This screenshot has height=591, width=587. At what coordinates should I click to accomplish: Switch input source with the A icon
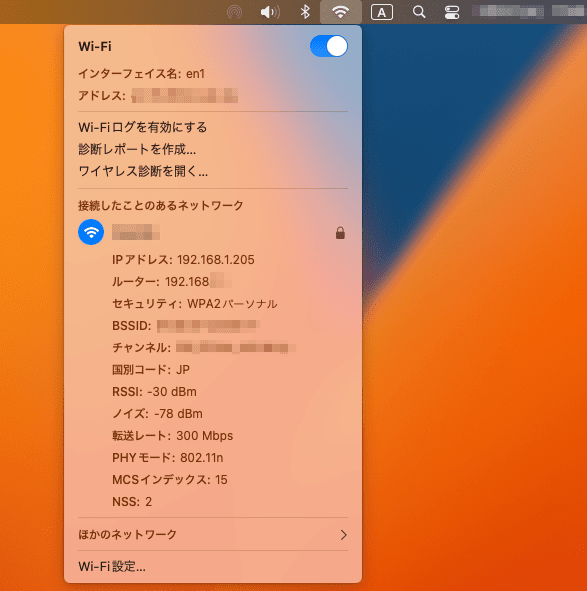382,12
